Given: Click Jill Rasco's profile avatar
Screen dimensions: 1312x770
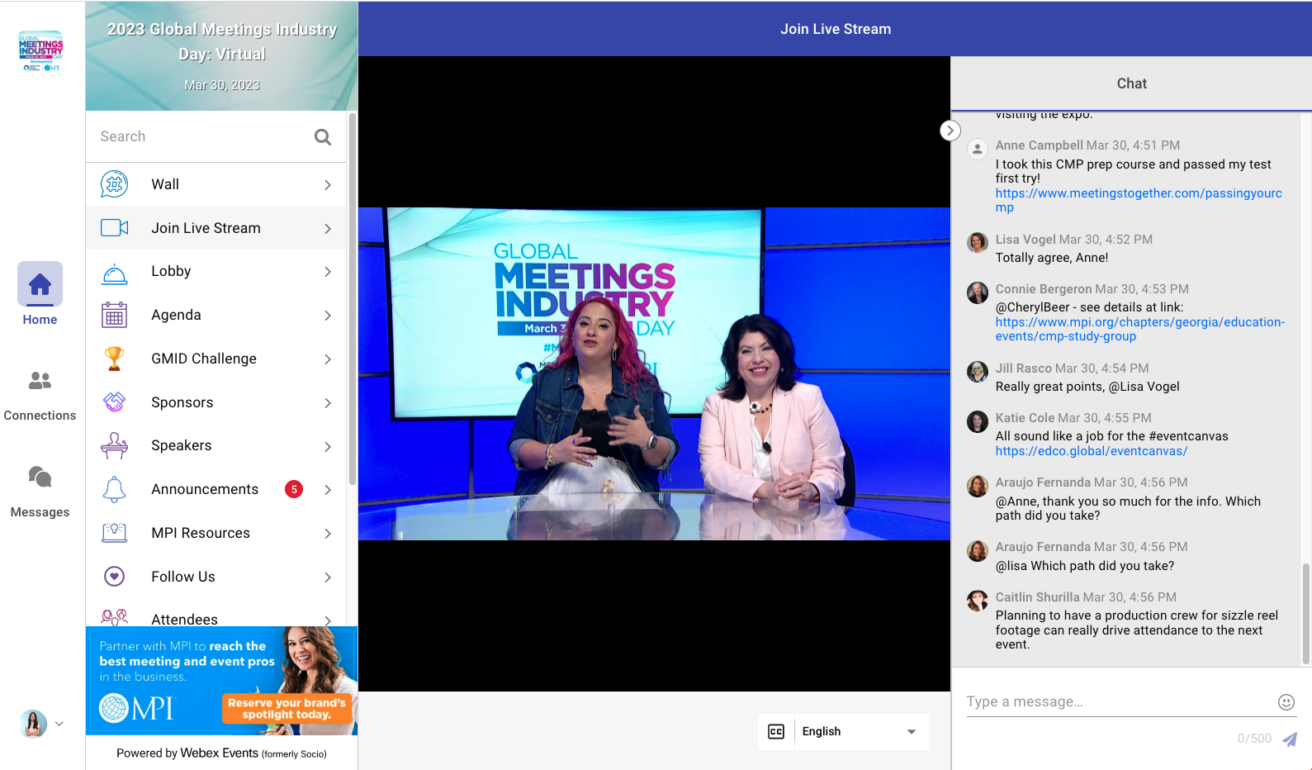Looking at the screenshot, I should tap(977, 371).
